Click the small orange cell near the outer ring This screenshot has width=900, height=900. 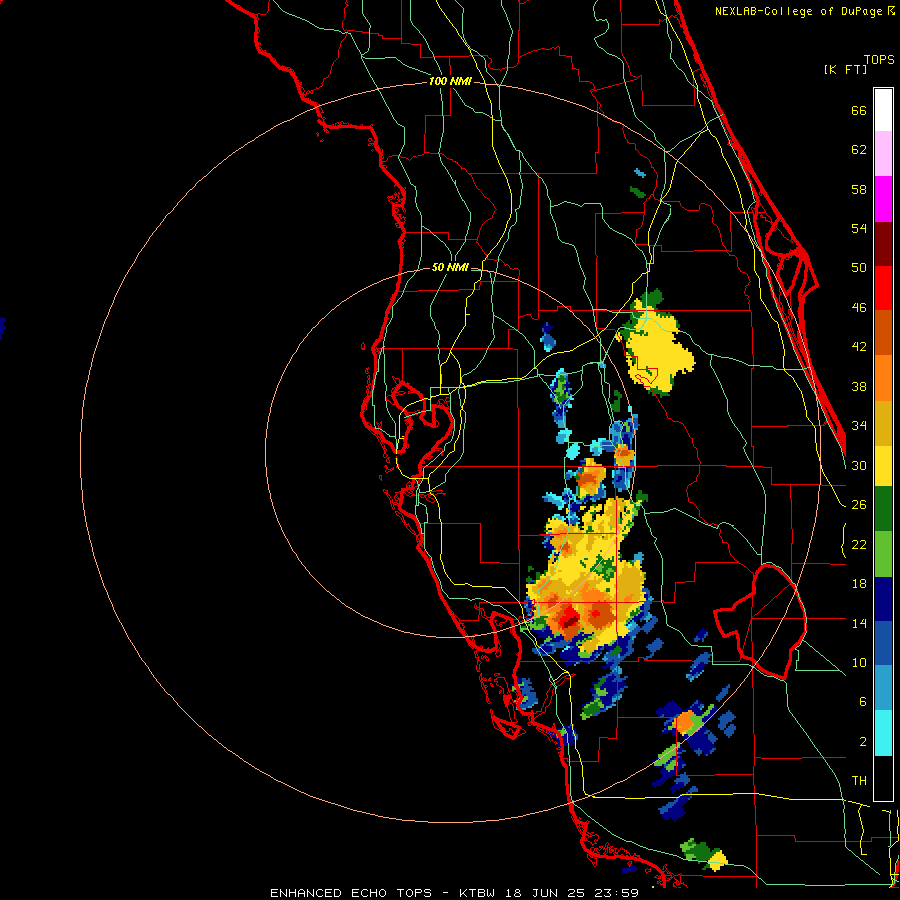685,722
